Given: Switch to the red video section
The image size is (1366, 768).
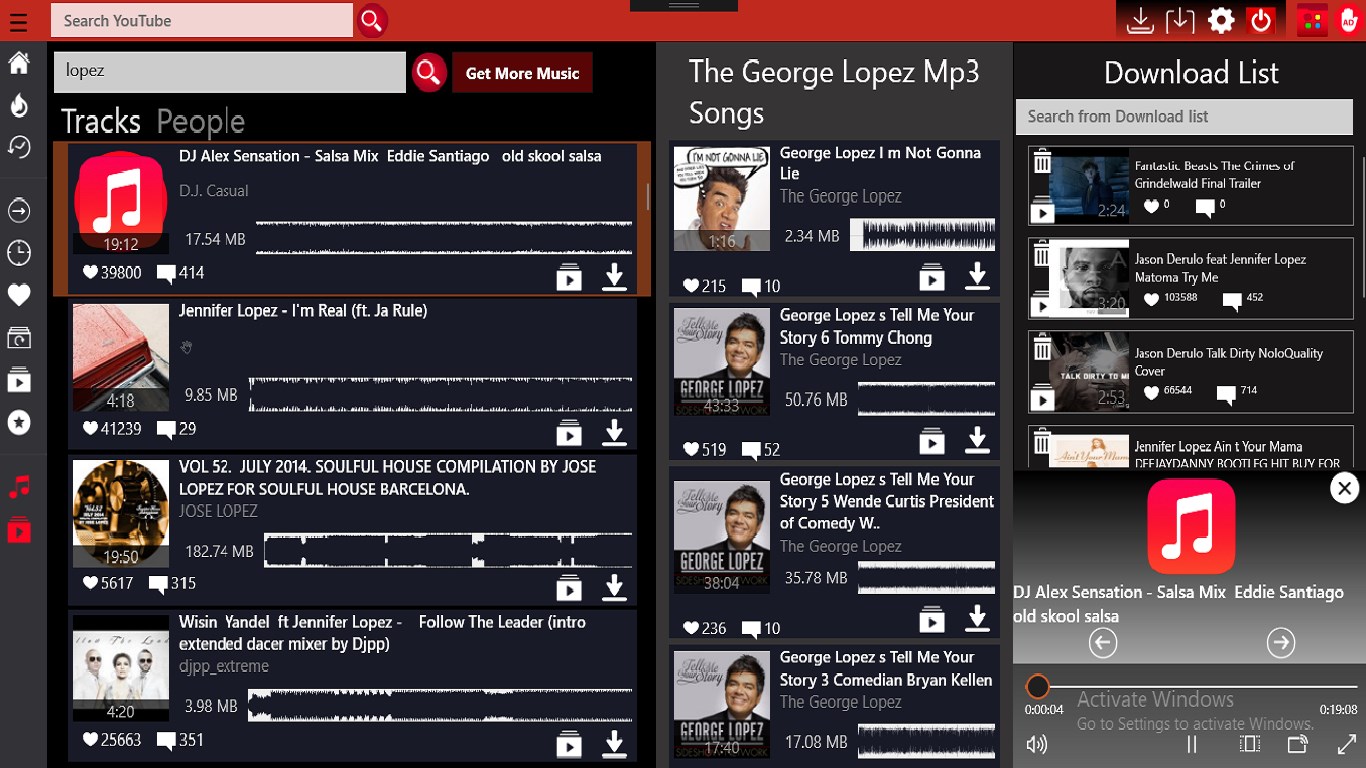Looking at the screenshot, I should coord(18,531).
